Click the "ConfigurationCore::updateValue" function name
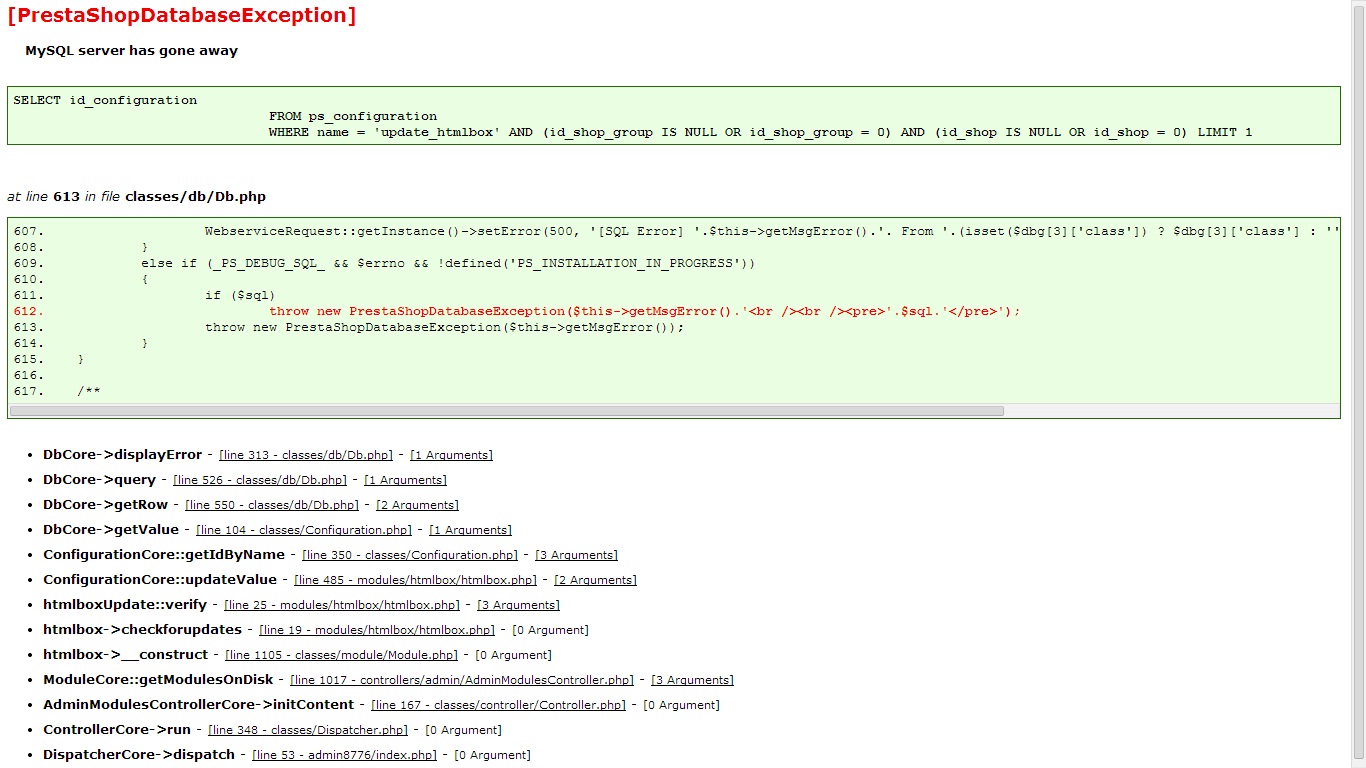The image size is (1366, 768). (160, 580)
